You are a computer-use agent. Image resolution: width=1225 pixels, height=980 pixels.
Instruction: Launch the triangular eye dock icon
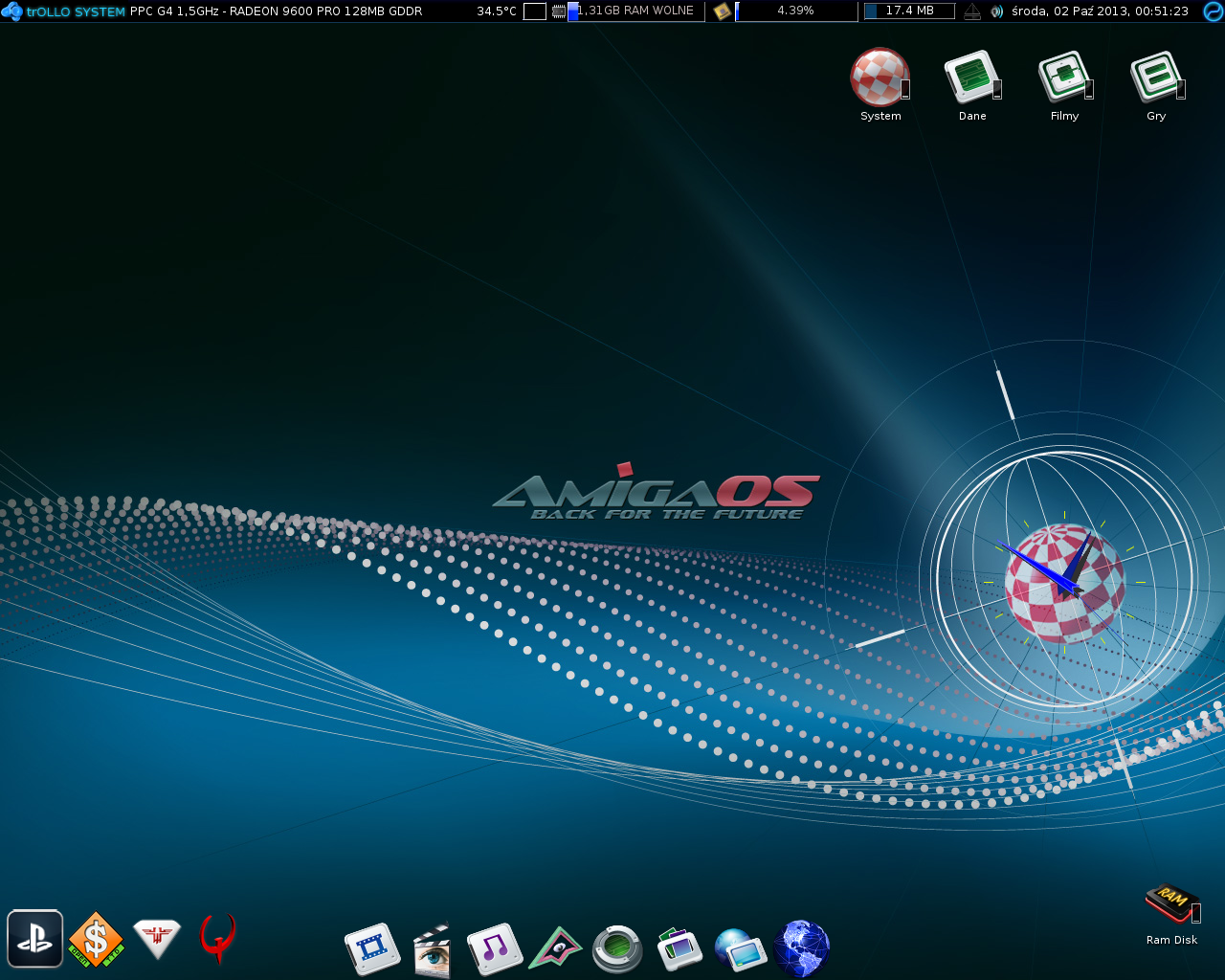click(556, 947)
